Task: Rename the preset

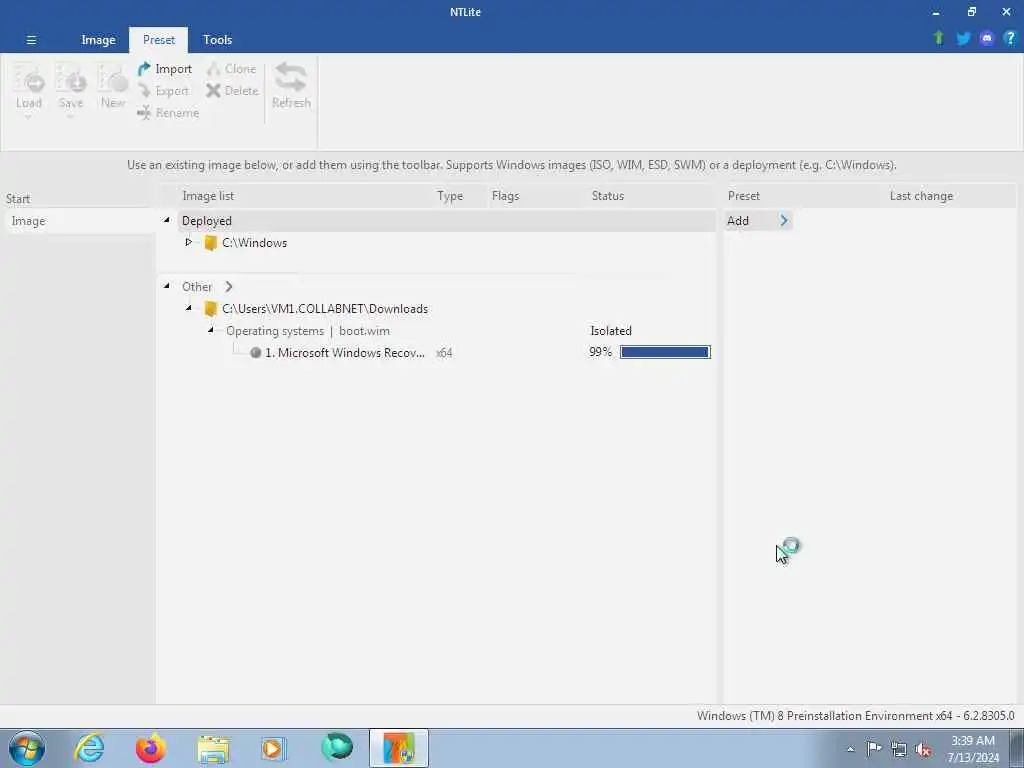Action: click(x=168, y=113)
